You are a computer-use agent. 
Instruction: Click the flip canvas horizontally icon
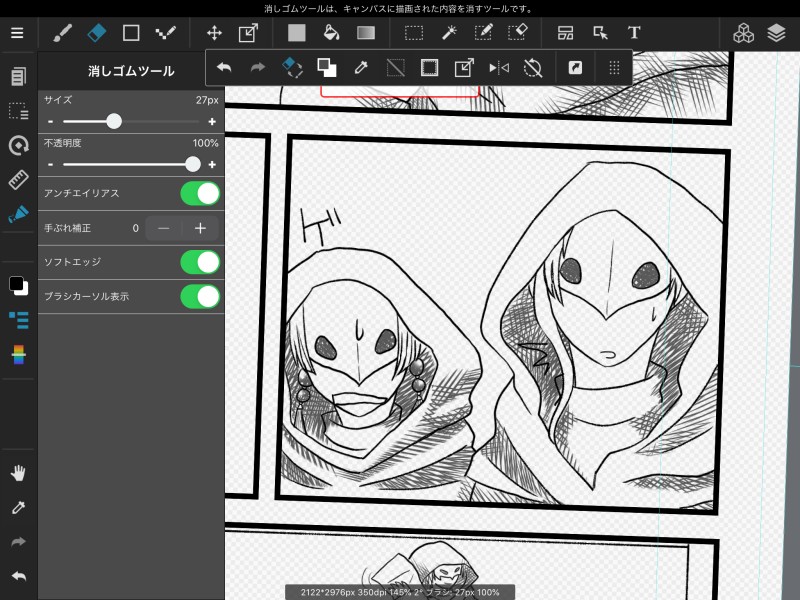pyautogui.click(x=498, y=68)
